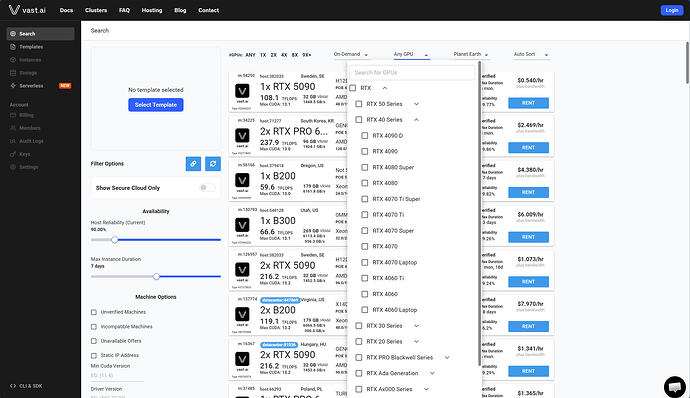This screenshot has height=398, width=690.
Task: Open the Docs menu item
Action: pos(66,10)
